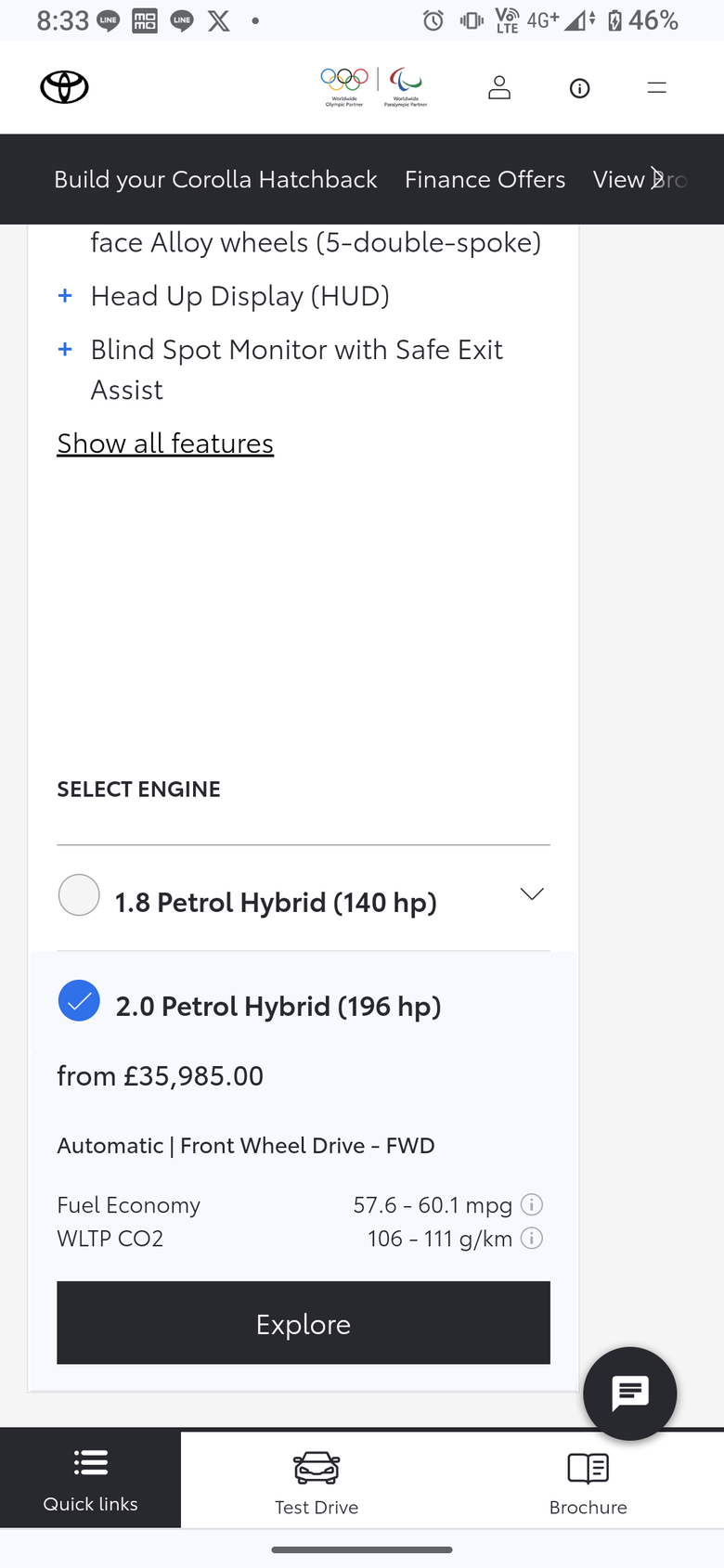This screenshot has height=1568, width=724.
Task: Select the 1.8 Petrol Hybrid radio button
Action: click(79, 895)
